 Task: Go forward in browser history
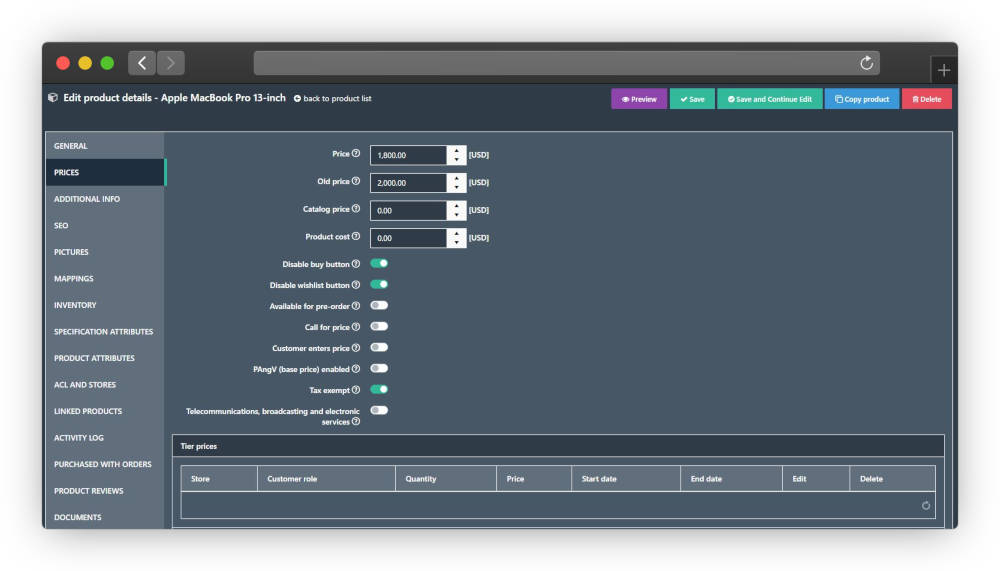coord(170,63)
